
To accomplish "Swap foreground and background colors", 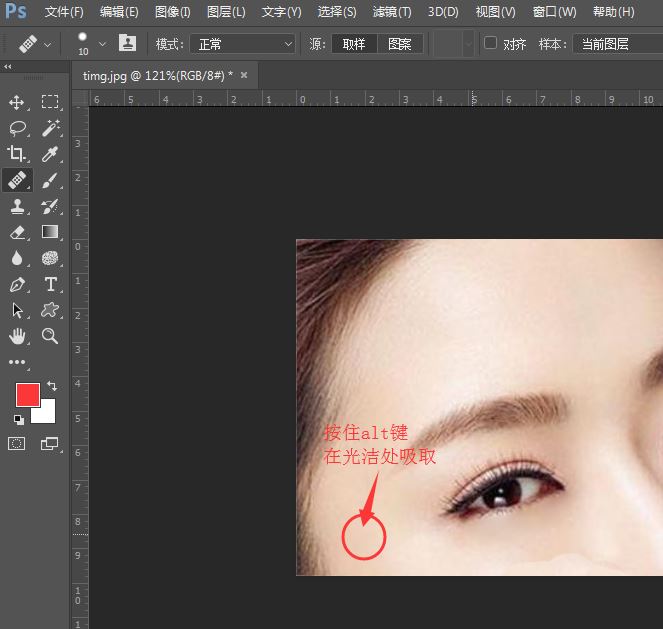I will (52, 386).
